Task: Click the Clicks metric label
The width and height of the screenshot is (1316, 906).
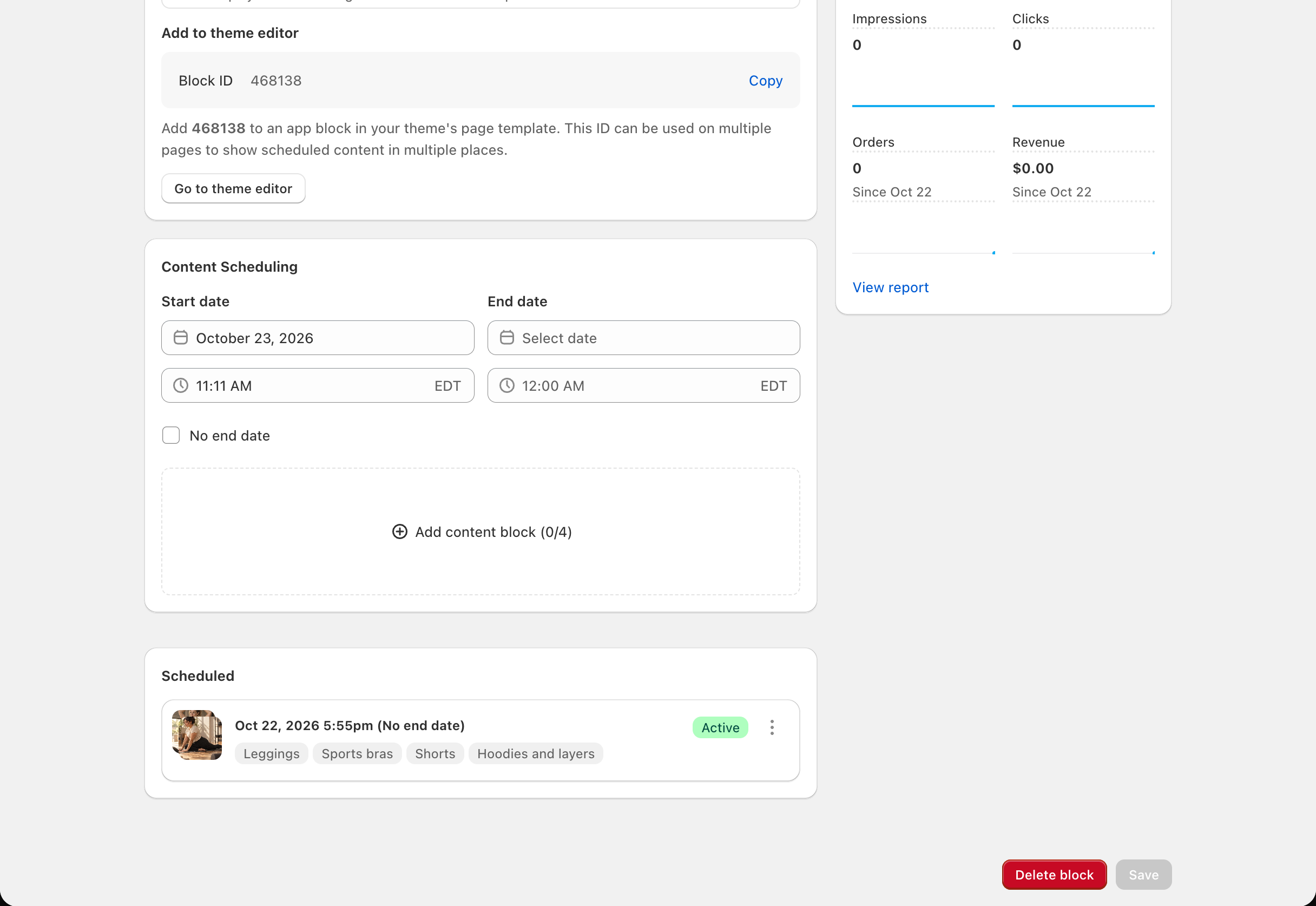Action: pyautogui.click(x=1030, y=19)
